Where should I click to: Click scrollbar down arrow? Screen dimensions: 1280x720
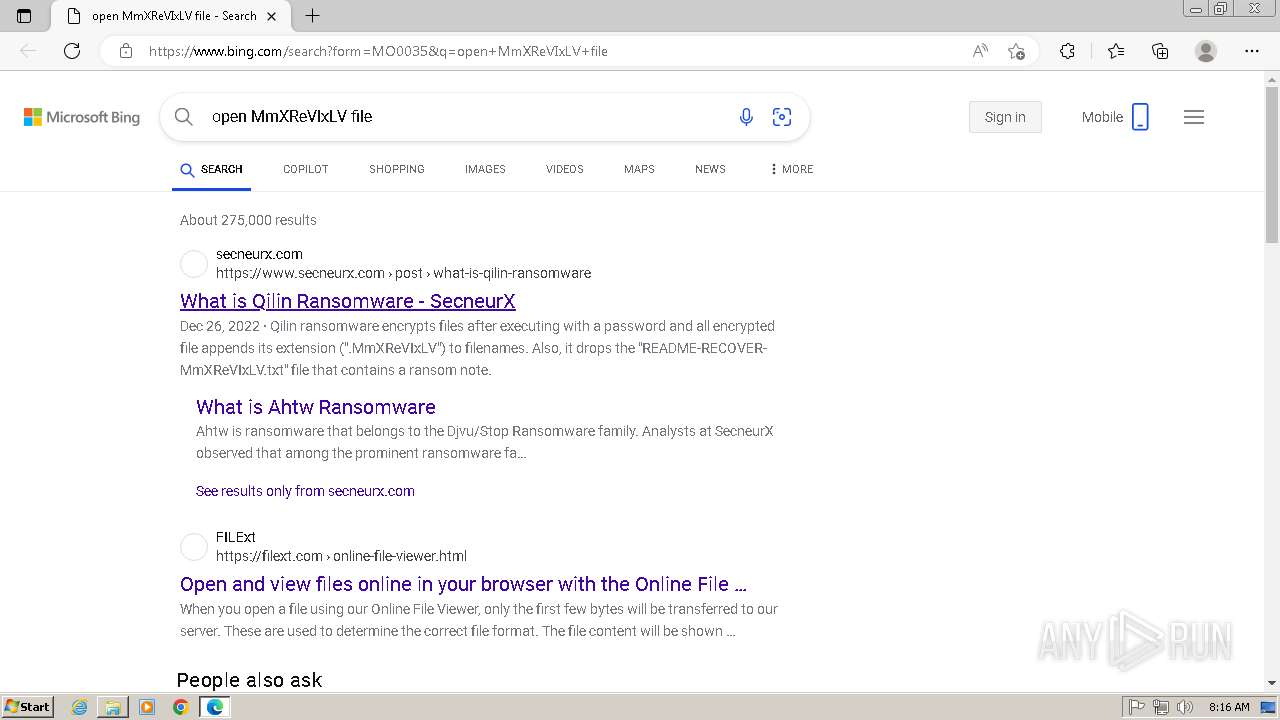(1272, 683)
